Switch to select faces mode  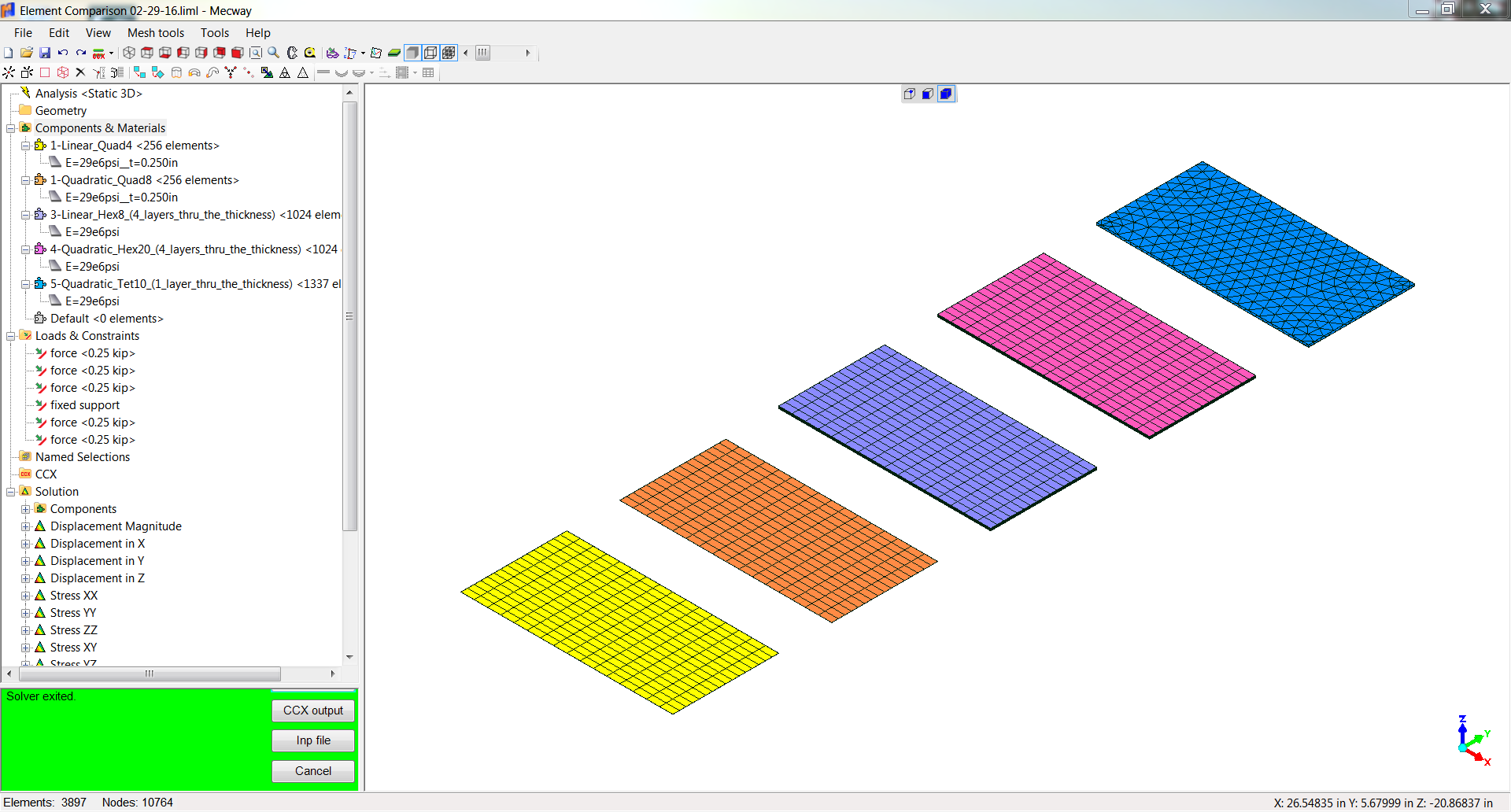(x=928, y=94)
